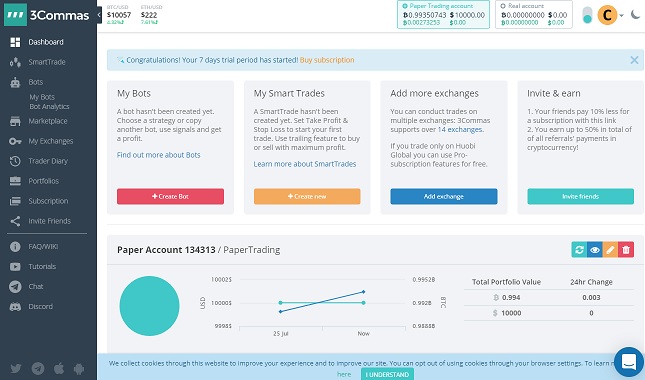
Task: Open the user avatar dropdown
Action: [610, 15]
